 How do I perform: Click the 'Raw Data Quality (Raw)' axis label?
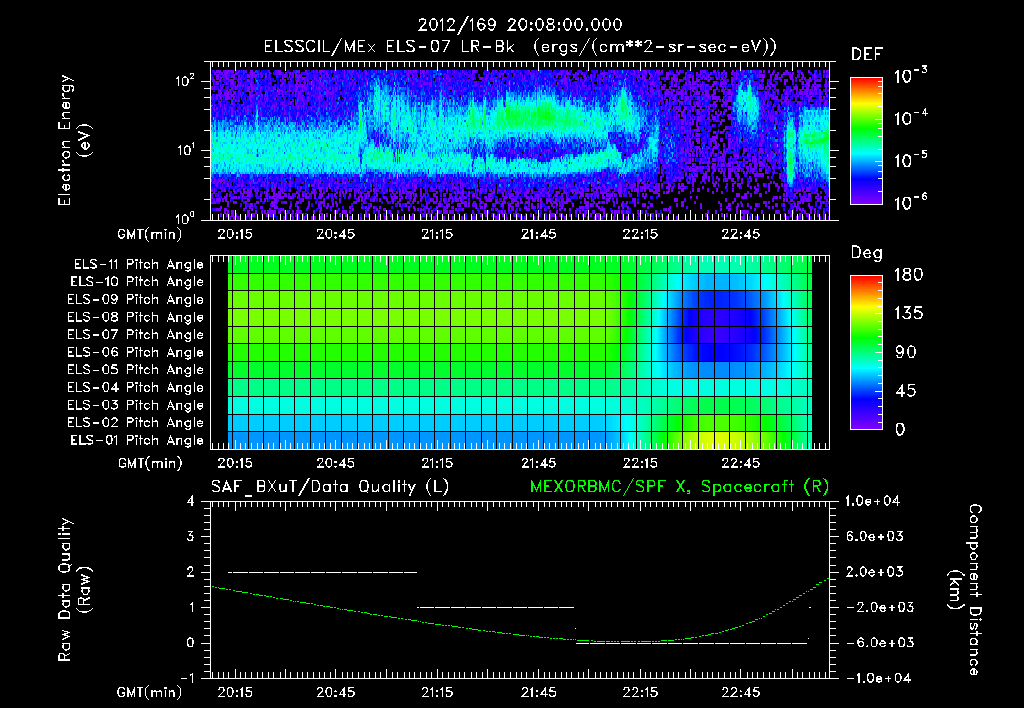tap(74, 590)
